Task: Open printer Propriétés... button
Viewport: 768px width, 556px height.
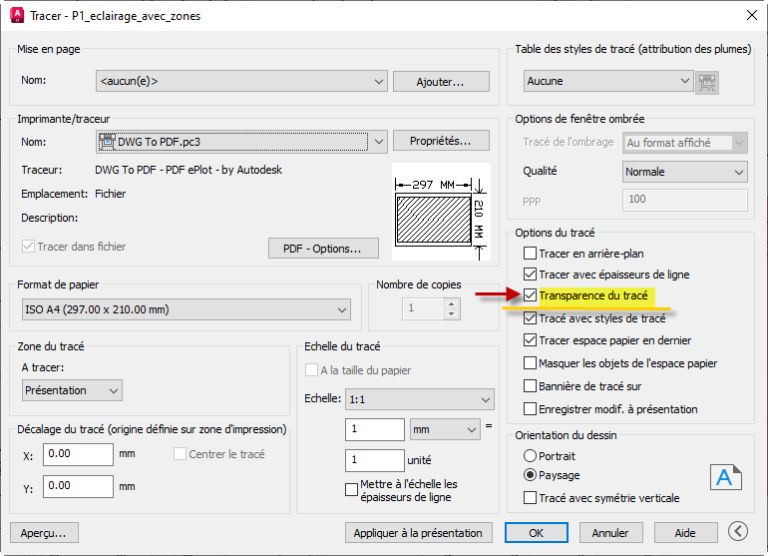Action: (441, 141)
